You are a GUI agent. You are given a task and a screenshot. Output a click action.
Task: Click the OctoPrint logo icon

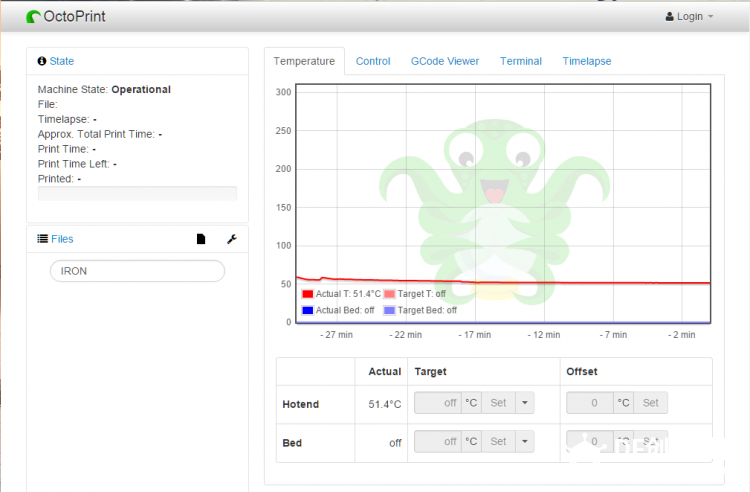pos(33,17)
